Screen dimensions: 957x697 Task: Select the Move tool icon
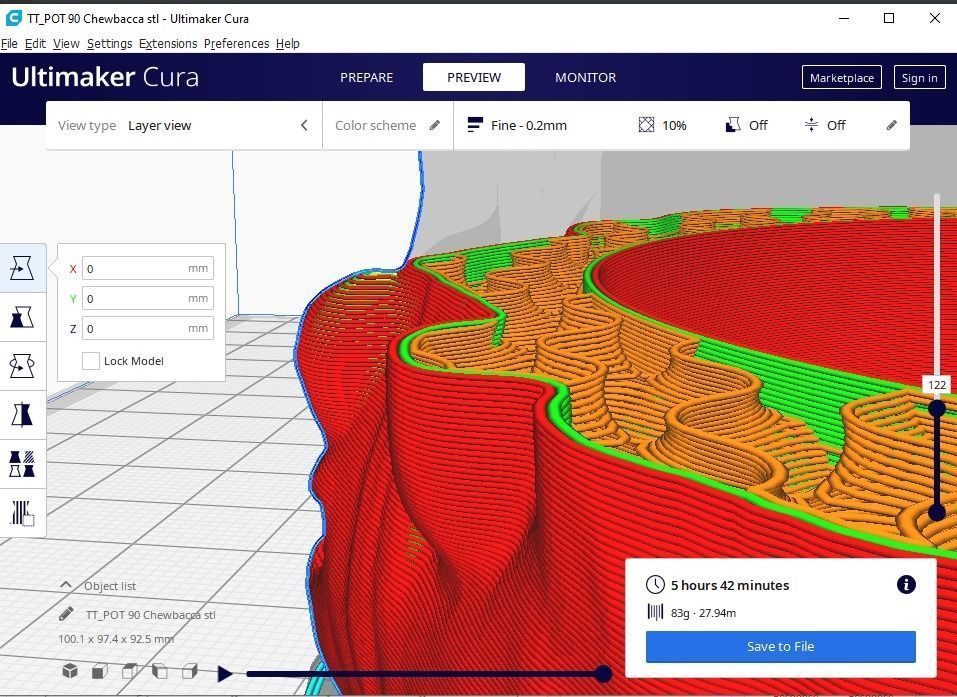[22, 268]
